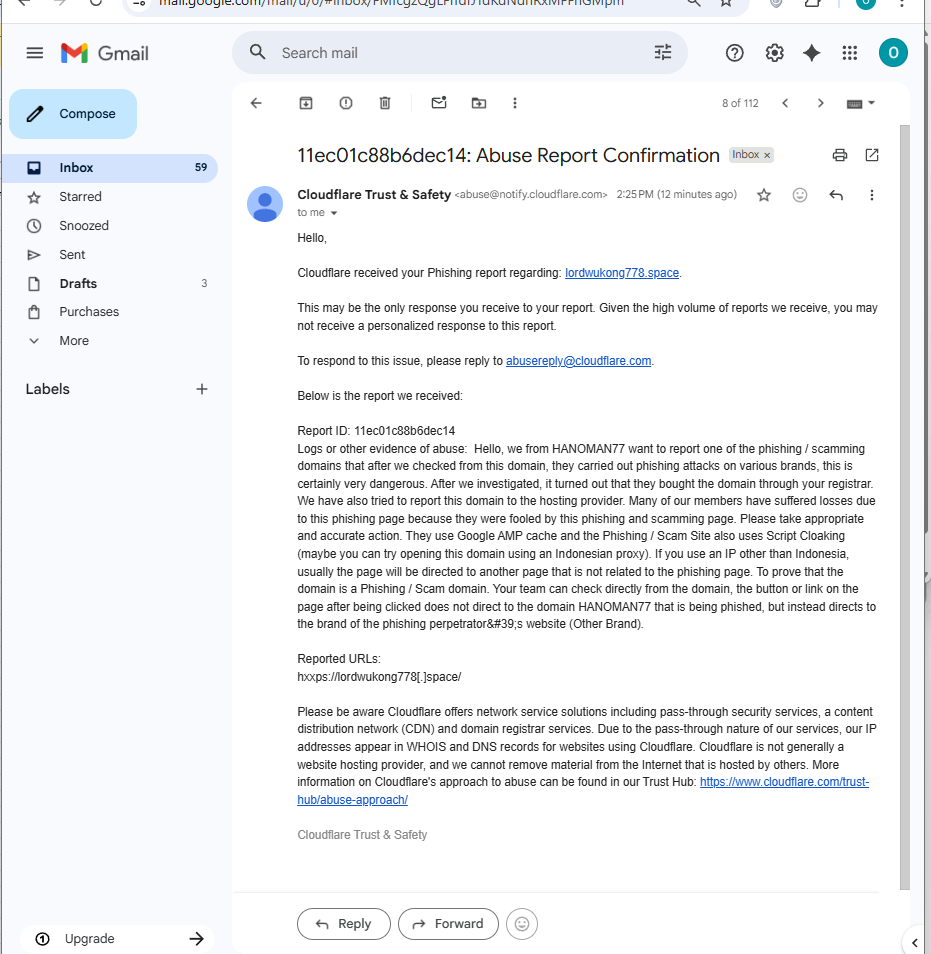Open the Google account avatar
This screenshot has height=954, width=931.
tap(893, 53)
